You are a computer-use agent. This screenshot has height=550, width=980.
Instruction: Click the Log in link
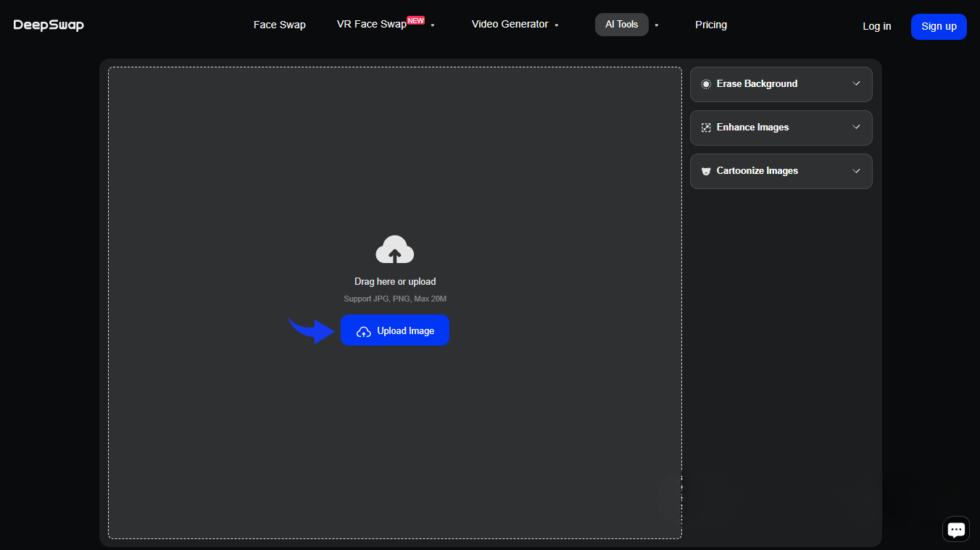tap(876, 27)
